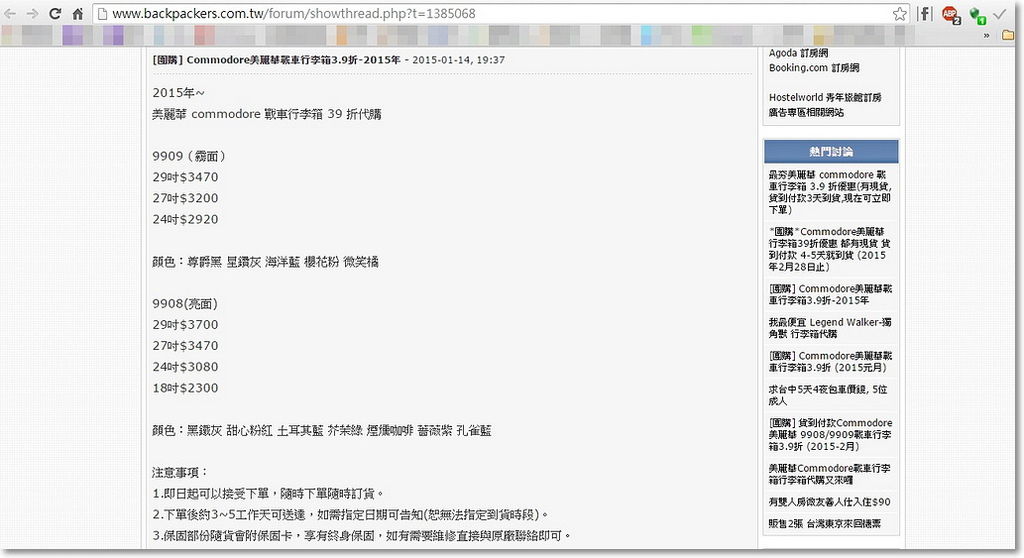This screenshot has height=558, width=1024.
Task: Click the price line 24吋$3080
Action: pos(185,367)
